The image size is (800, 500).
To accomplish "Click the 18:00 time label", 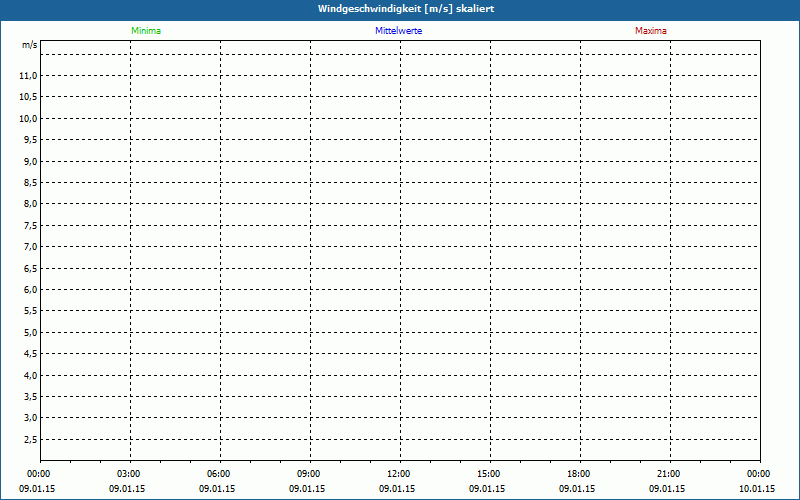I will point(579,474).
